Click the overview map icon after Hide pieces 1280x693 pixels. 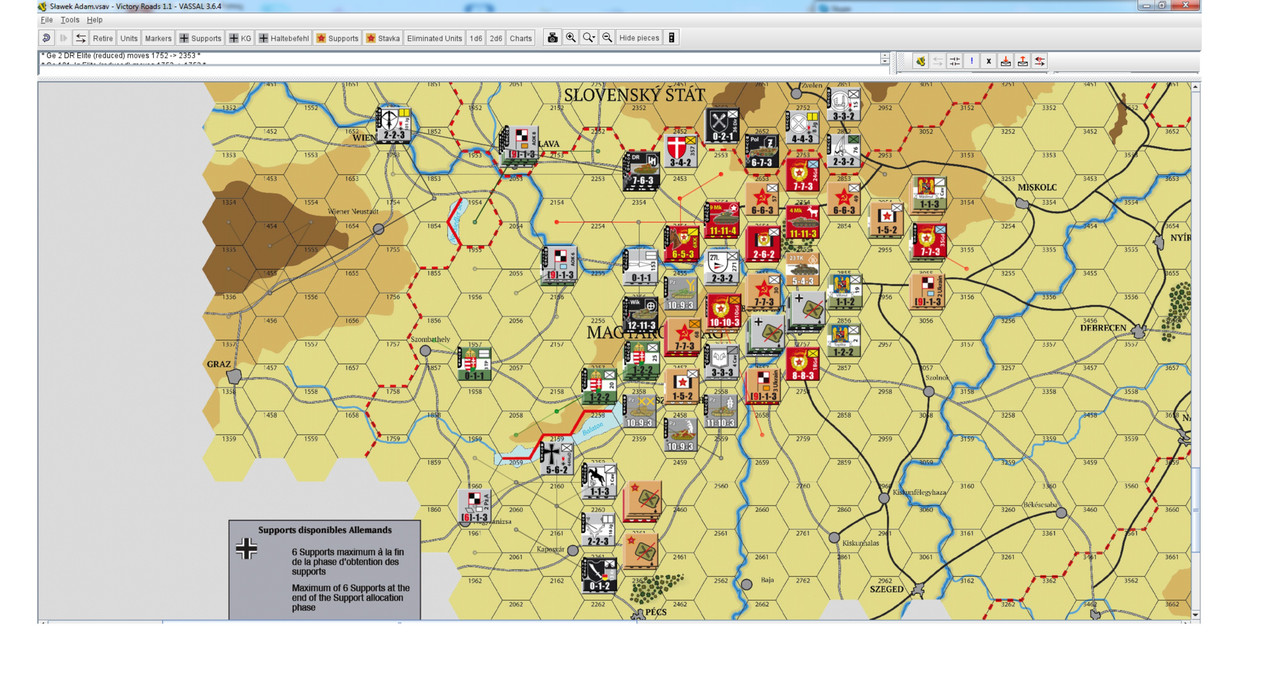[x=672, y=38]
